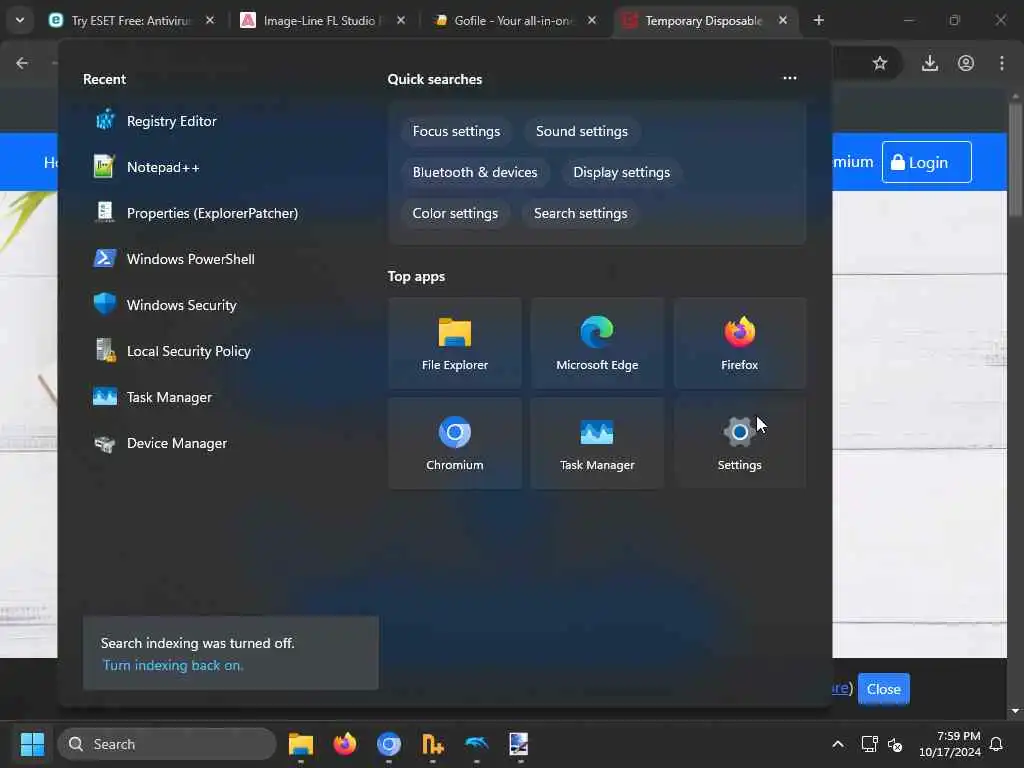
Task: Open Local Security Policy entry
Action: (172, 351)
